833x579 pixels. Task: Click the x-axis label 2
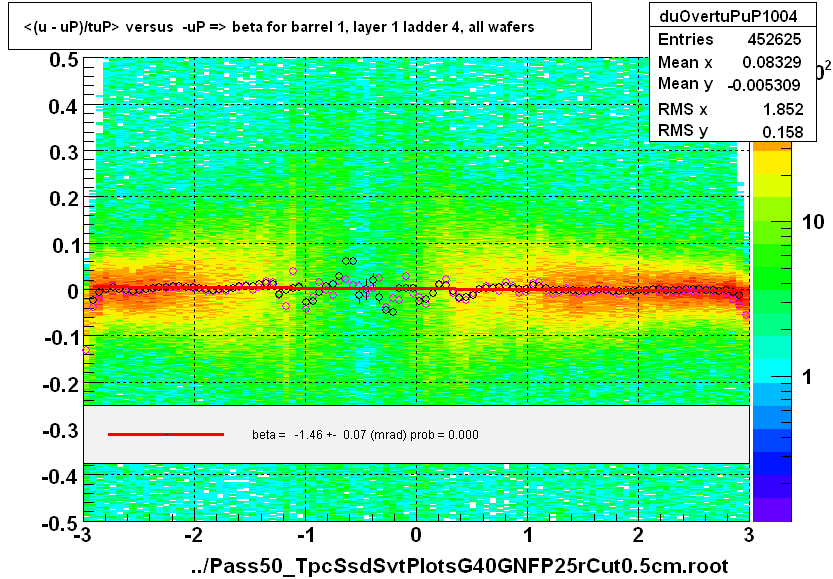coord(638,535)
